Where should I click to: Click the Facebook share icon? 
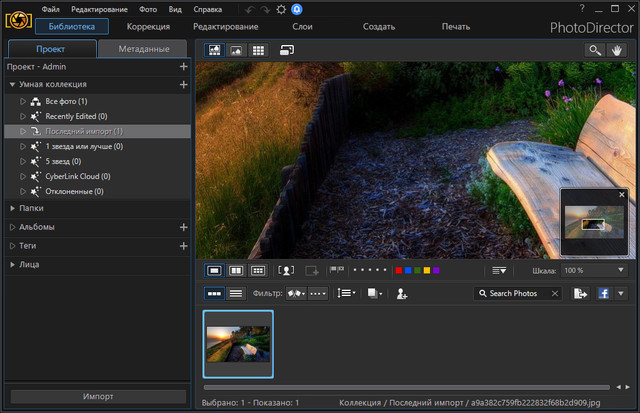pos(605,293)
